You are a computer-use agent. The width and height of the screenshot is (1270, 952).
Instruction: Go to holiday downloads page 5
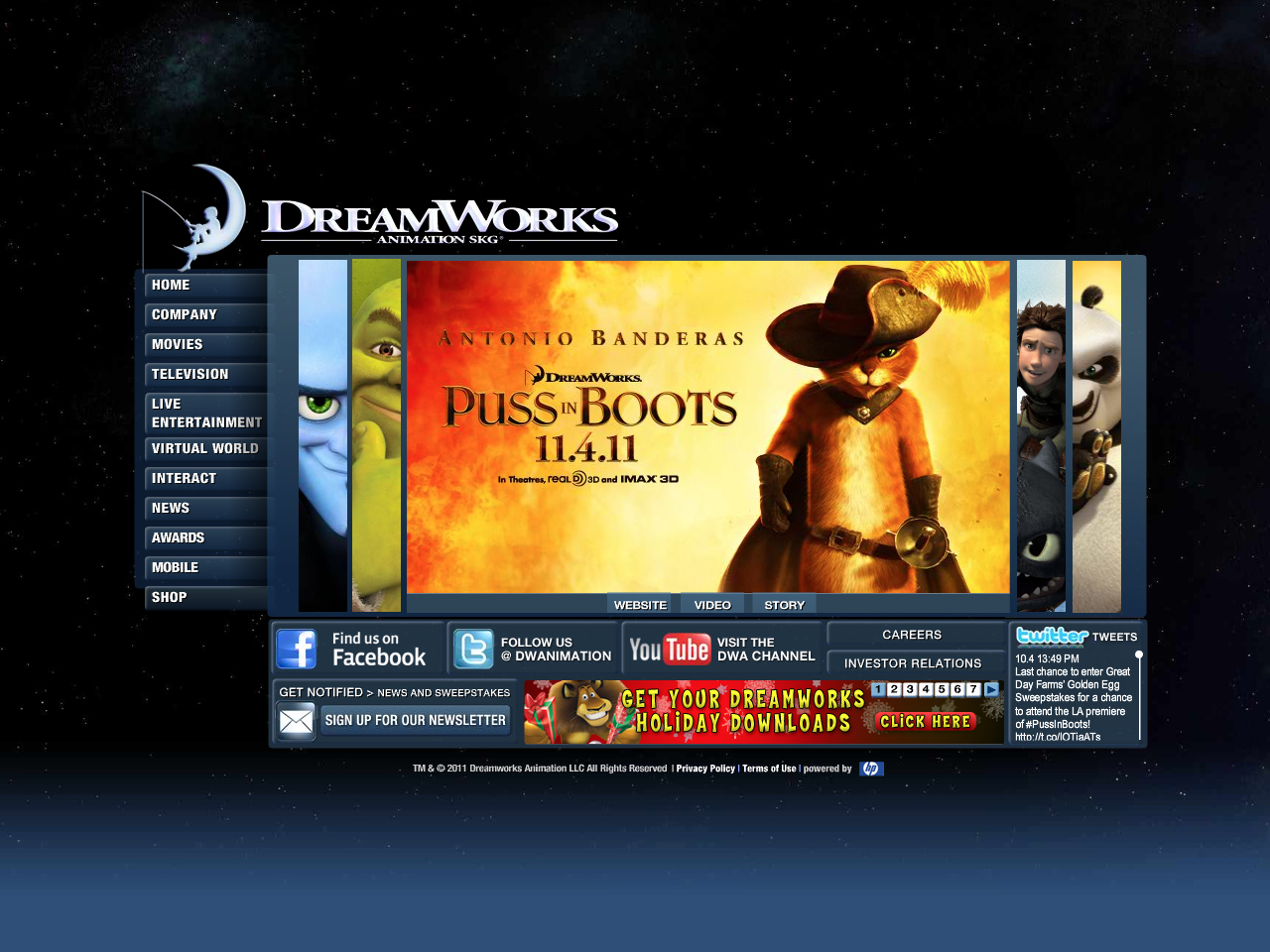pyautogui.click(x=942, y=689)
